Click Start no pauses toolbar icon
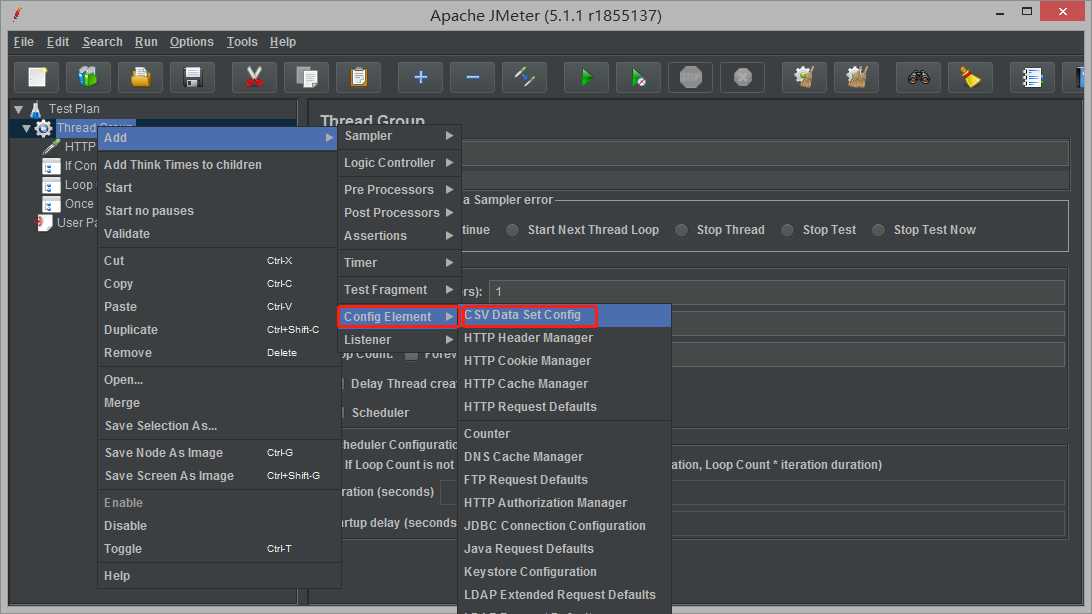 tap(638, 77)
